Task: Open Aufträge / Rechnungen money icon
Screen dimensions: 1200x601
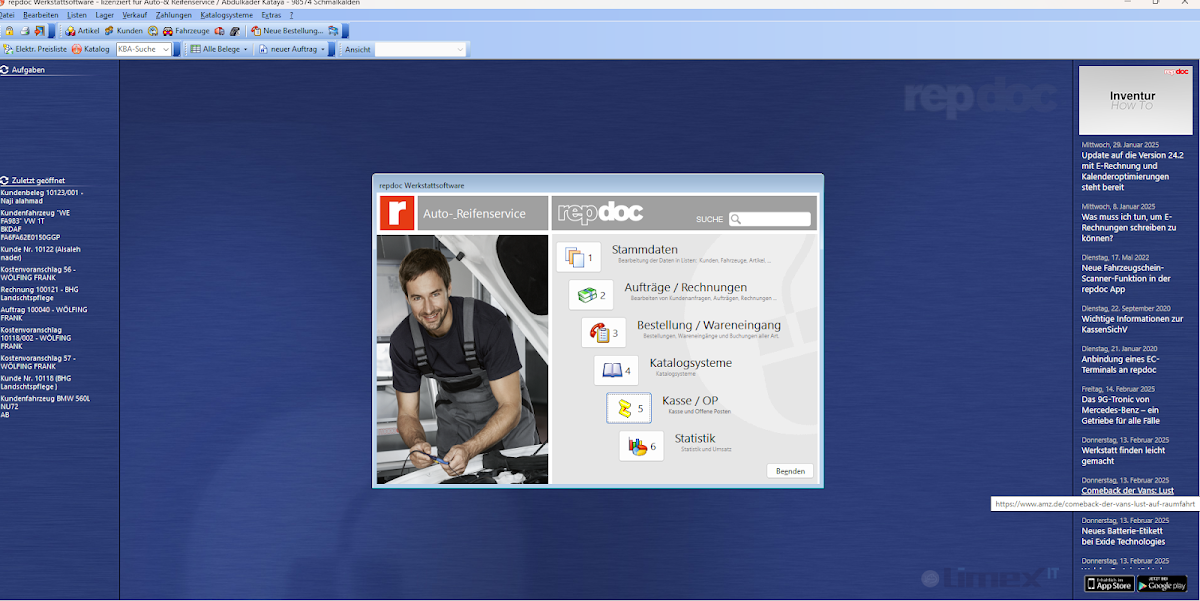Action: pyautogui.click(x=590, y=295)
